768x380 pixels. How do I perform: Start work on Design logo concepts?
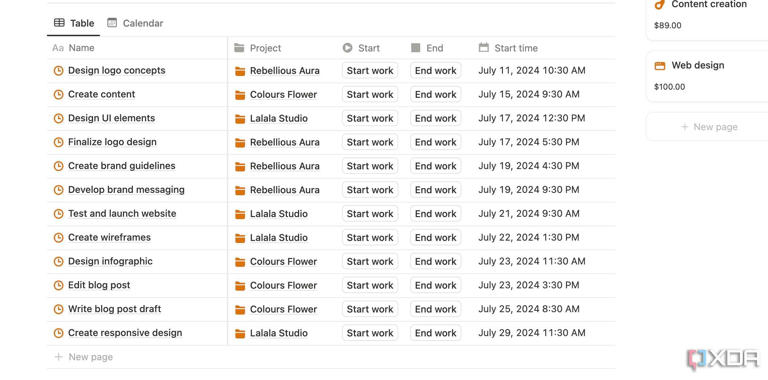pyautogui.click(x=370, y=71)
